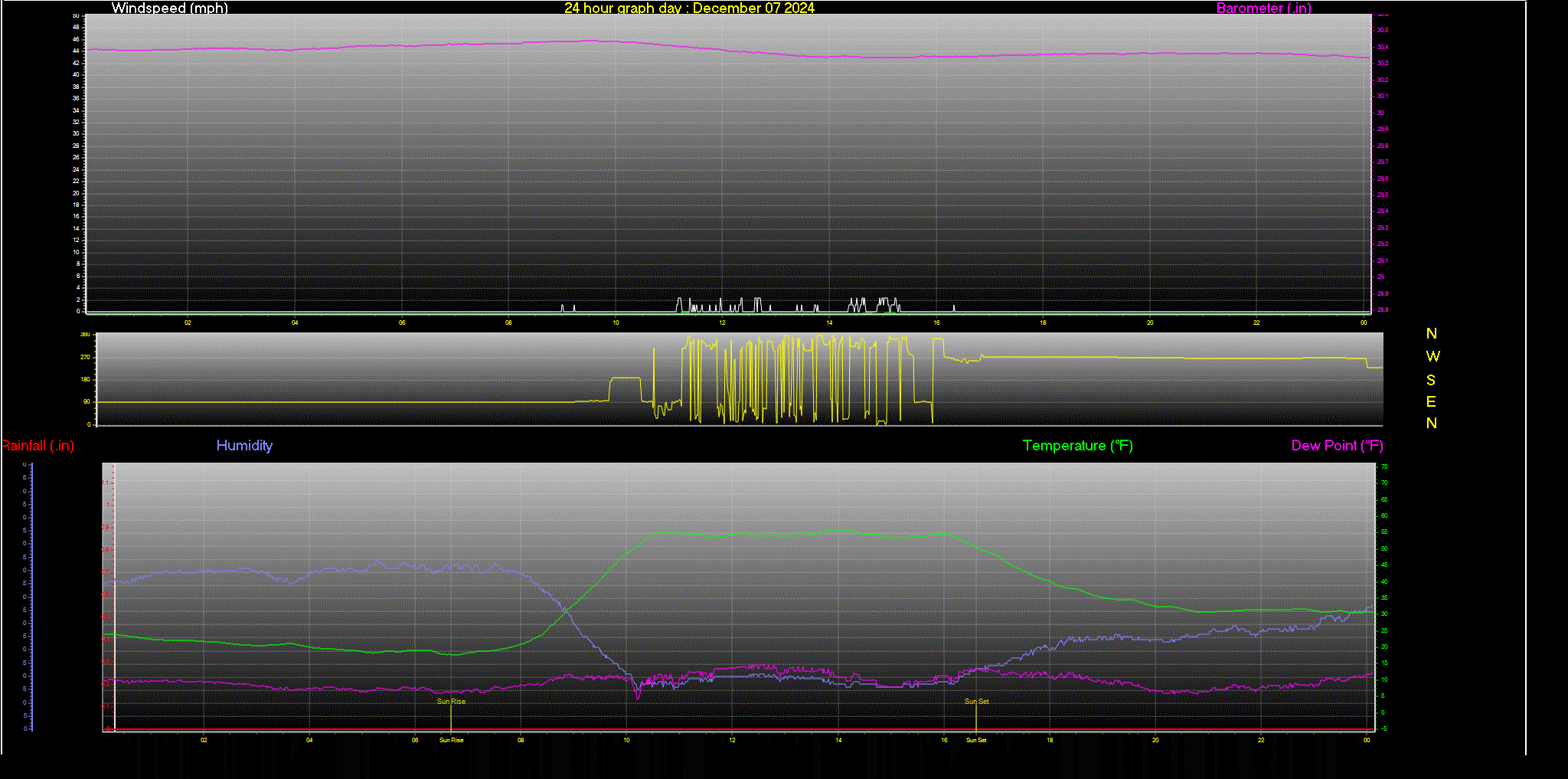Screen dimensions: 1568x779
Task: Click the '360' tick on wind direction axis
Action: (85, 335)
